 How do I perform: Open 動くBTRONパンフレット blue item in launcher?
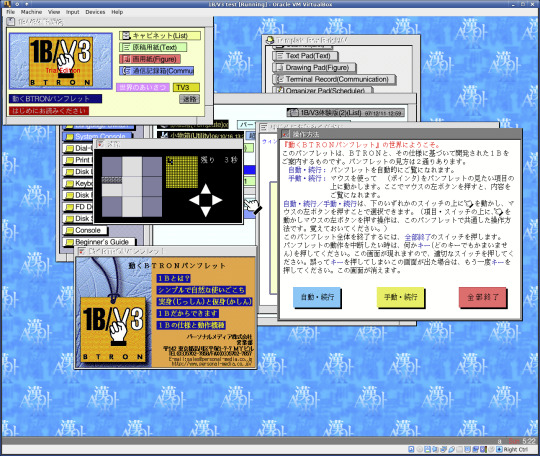[55, 99]
